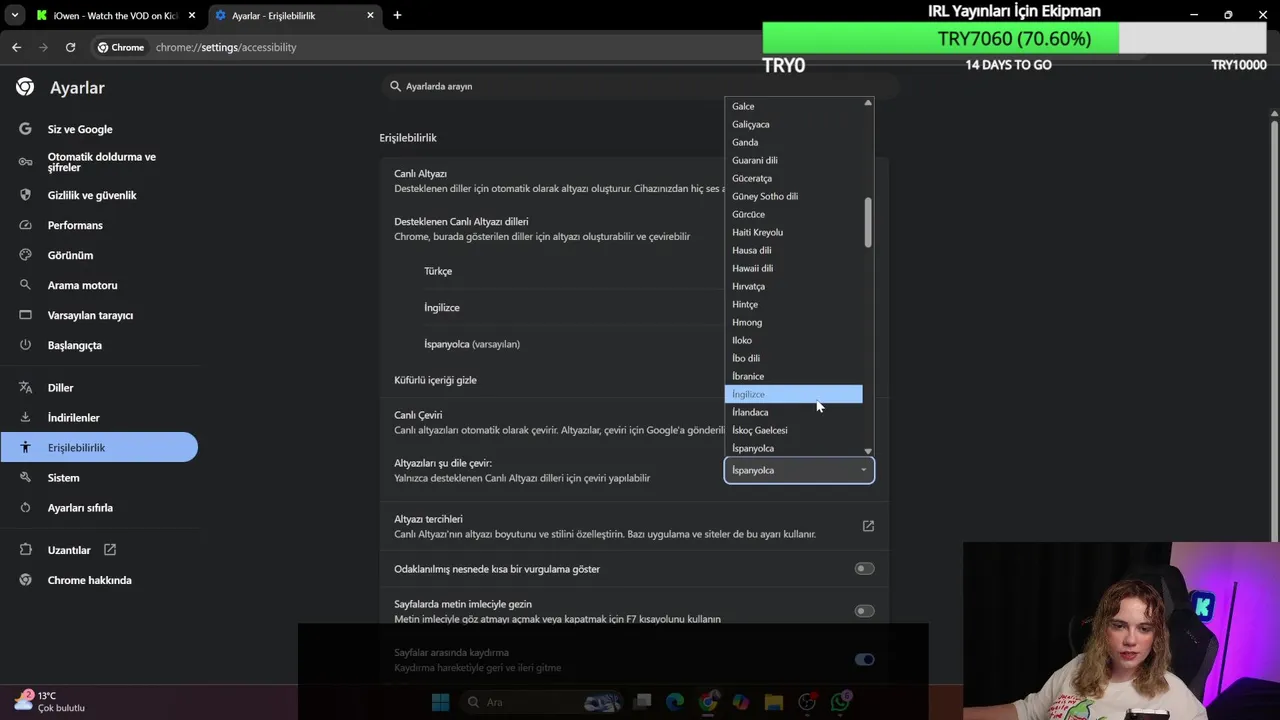Toggle Sayfalarda metin imleciyle gezin switch
The width and height of the screenshot is (1280, 720).
[864, 611]
